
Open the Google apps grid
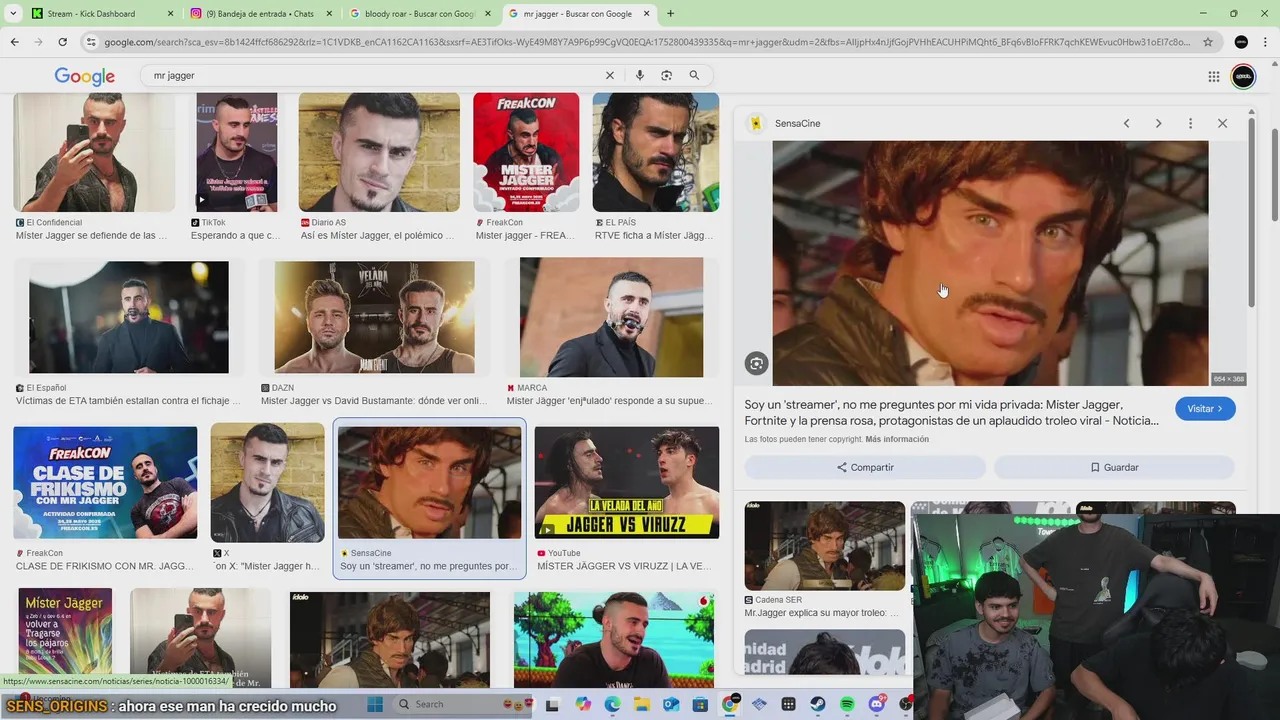(x=1213, y=76)
